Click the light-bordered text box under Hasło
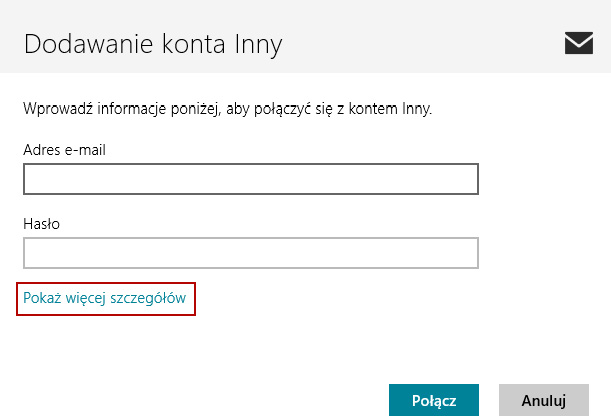Screen dimensions: 611x420 pyautogui.click(x=250, y=253)
